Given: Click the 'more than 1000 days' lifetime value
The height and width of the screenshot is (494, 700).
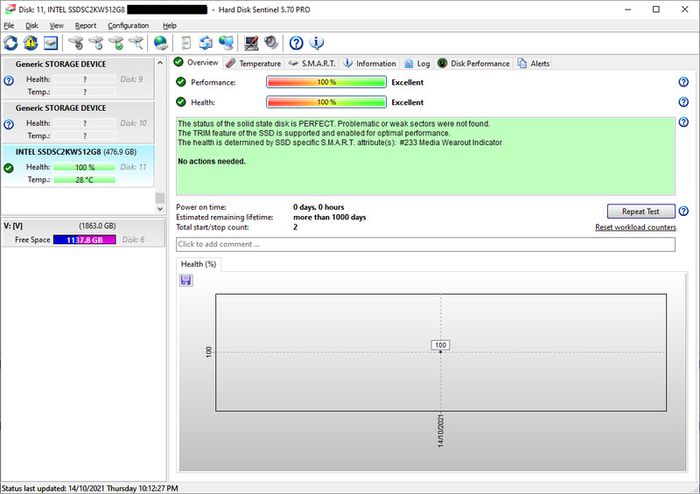Looking at the screenshot, I should point(329,217).
